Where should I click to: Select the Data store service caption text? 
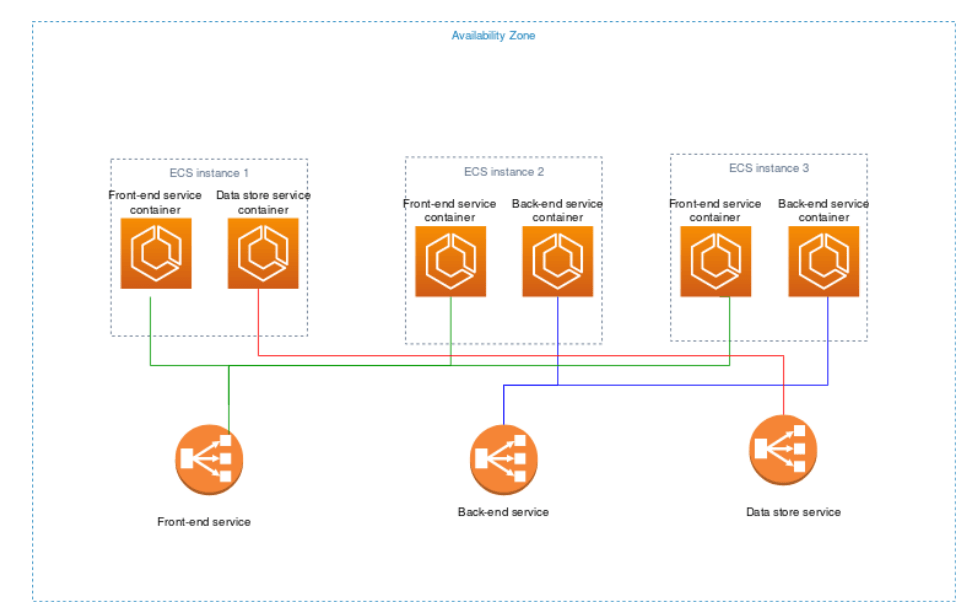click(x=792, y=512)
